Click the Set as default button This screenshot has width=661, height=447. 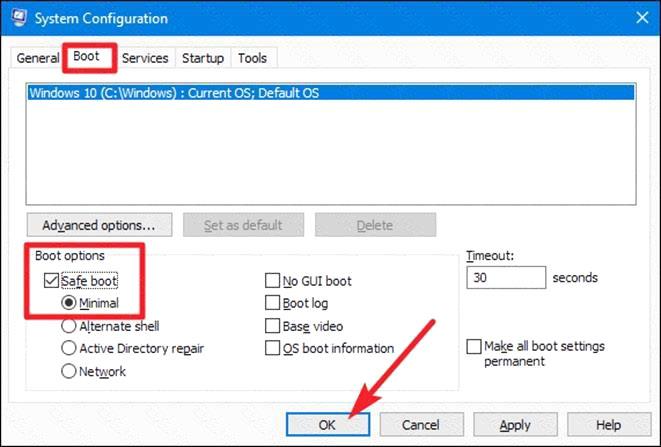[243, 225]
